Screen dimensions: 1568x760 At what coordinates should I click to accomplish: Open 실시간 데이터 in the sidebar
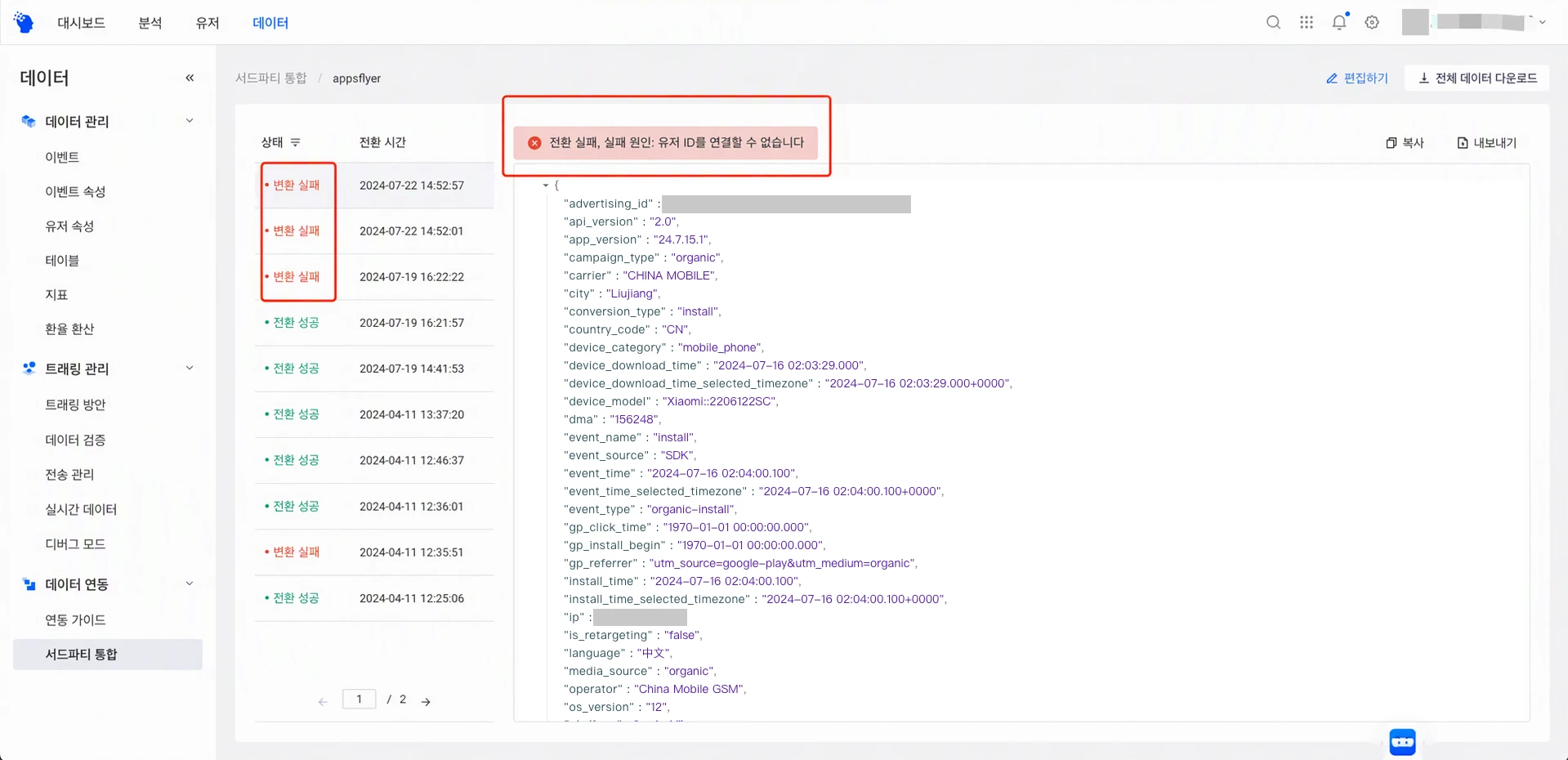(81, 509)
